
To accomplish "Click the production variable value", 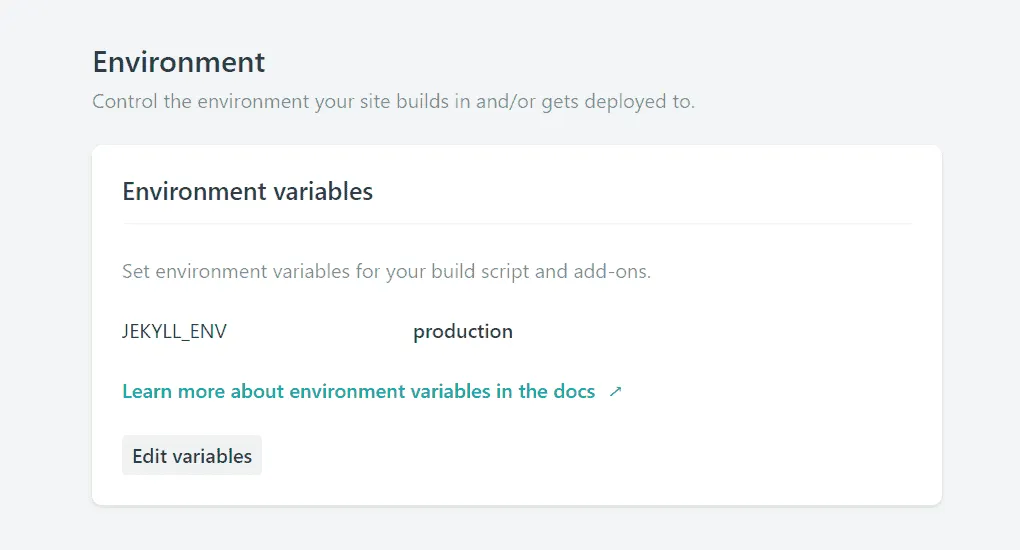I will tap(462, 332).
